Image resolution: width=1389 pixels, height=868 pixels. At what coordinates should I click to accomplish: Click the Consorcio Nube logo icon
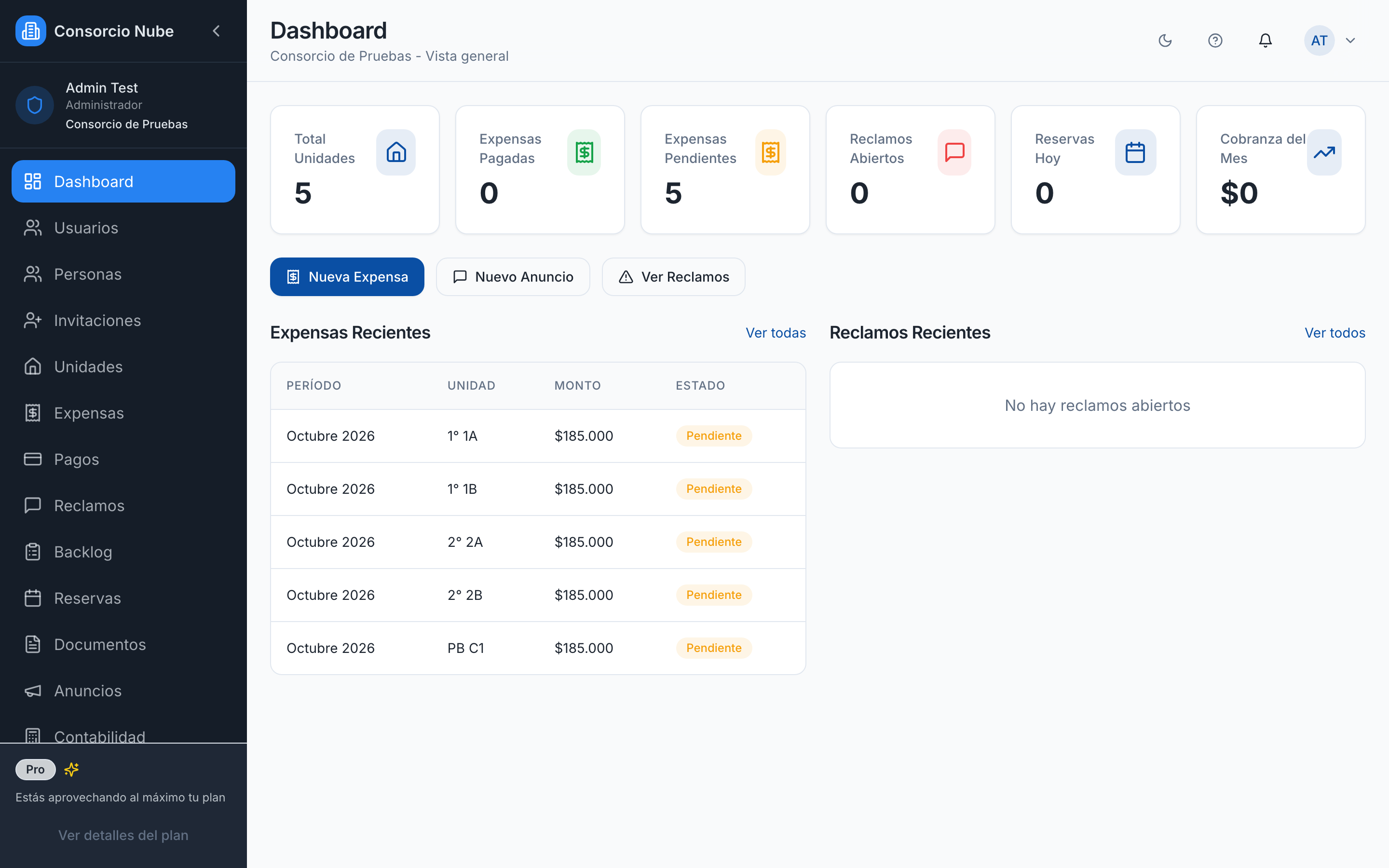tap(30, 31)
